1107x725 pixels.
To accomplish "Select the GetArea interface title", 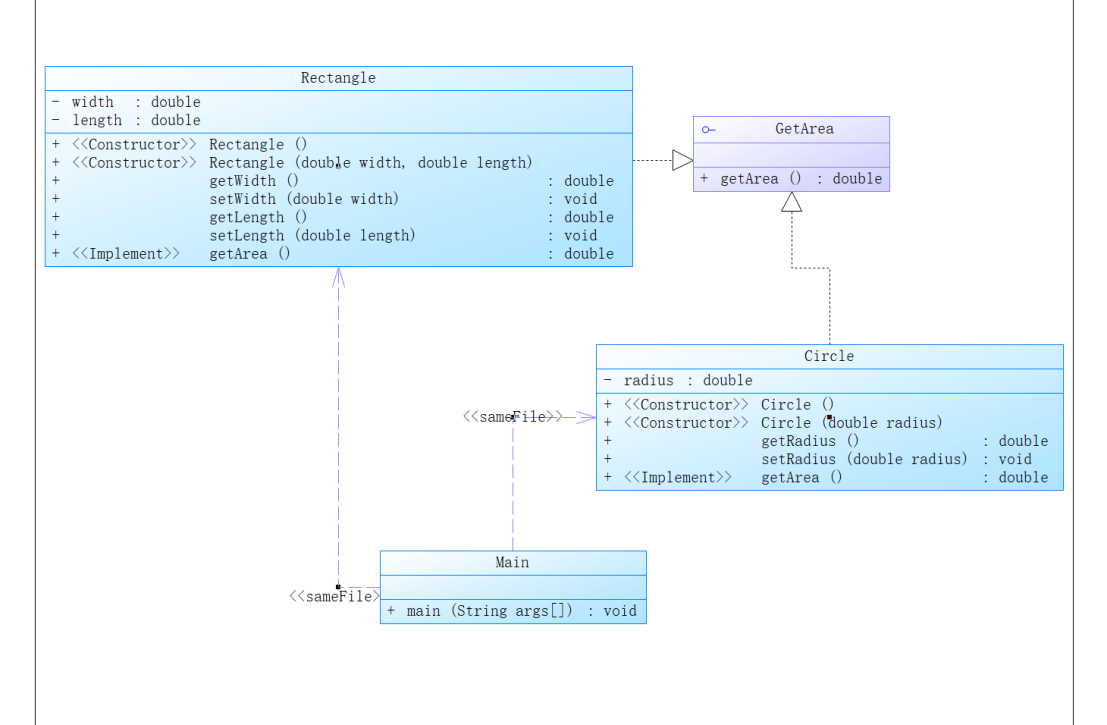I will point(804,128).
